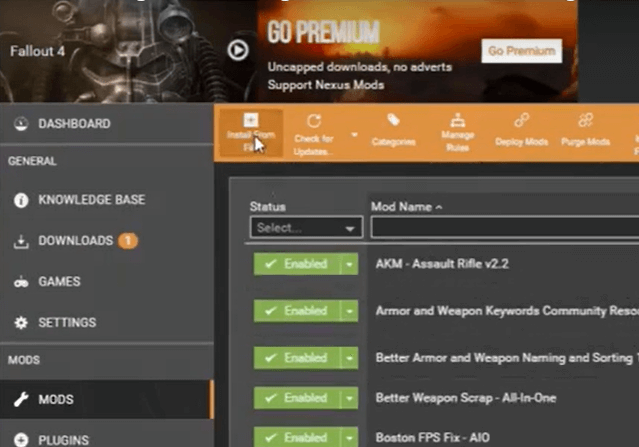Click the Fallout 4 game banner image
639x447 pixels.
coord(128,51)
